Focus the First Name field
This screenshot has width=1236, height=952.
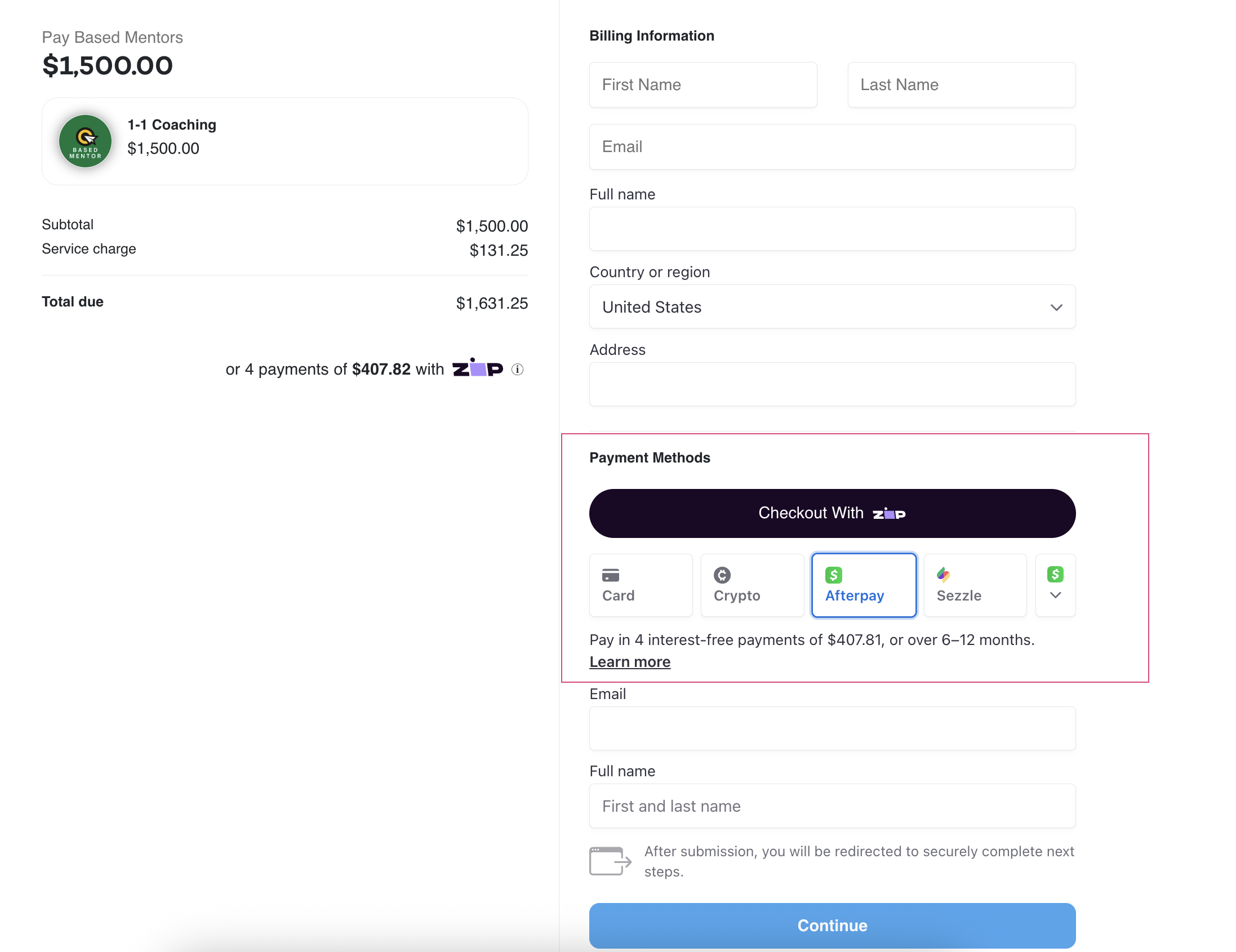(704, 85)
